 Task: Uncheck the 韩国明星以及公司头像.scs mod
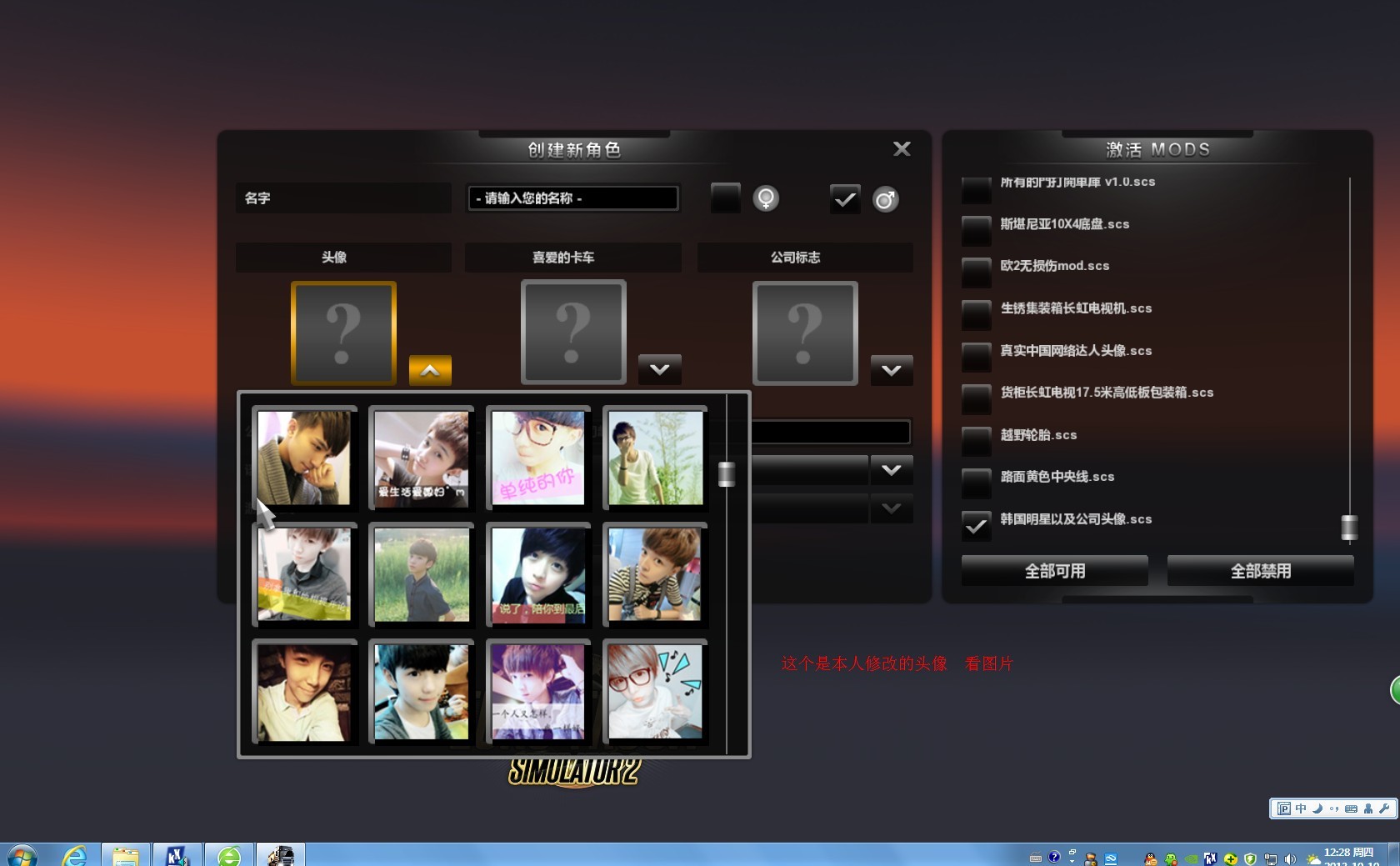pyautogui.click(x=976, y=524)
